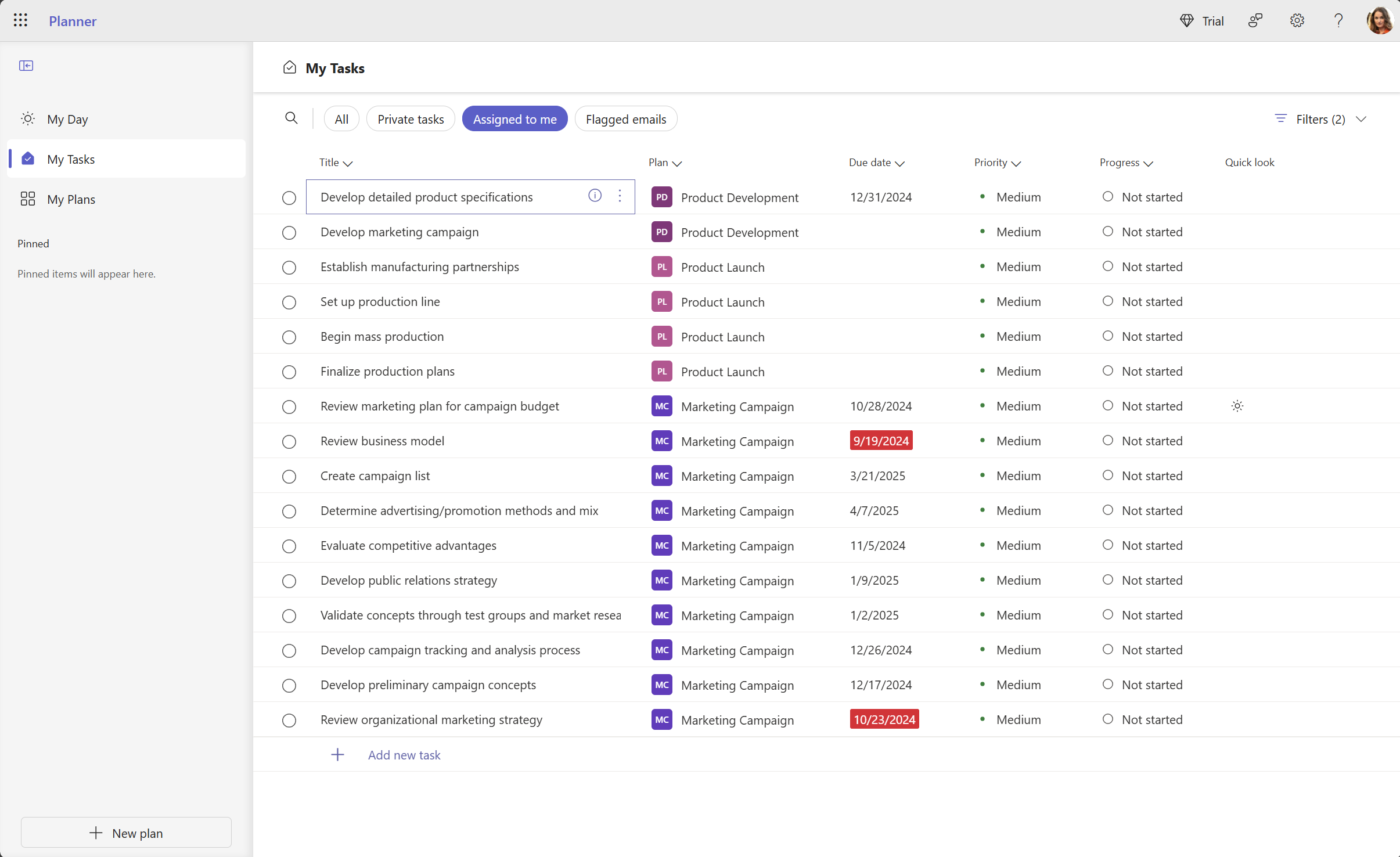Click the My Day sidebar icon

(x=28, y=119)
